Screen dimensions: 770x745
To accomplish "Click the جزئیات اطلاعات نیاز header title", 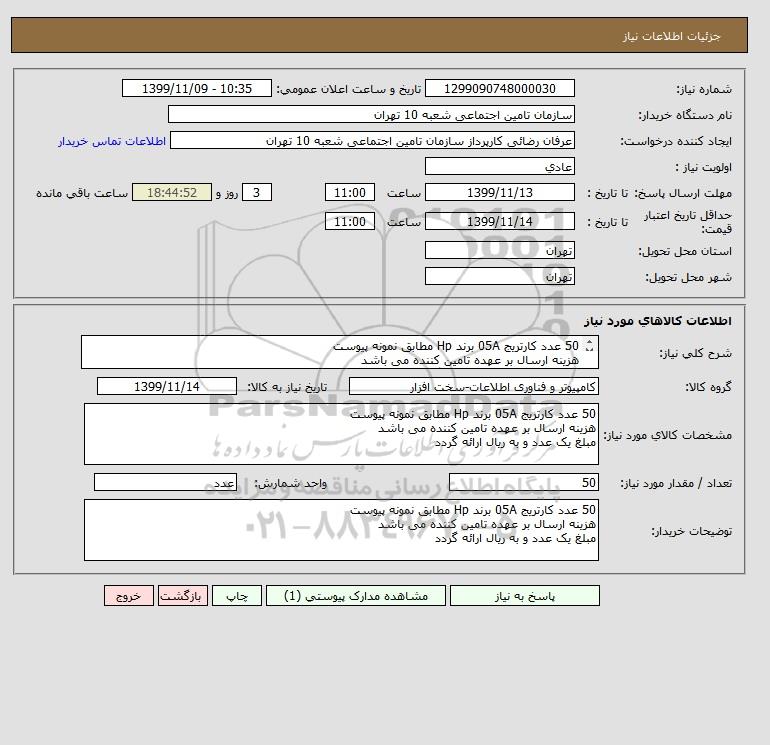I will 672,36.
